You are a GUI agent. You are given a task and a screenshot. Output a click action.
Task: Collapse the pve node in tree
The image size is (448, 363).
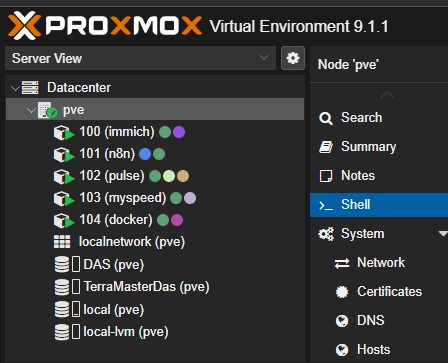tap(31, 110)
